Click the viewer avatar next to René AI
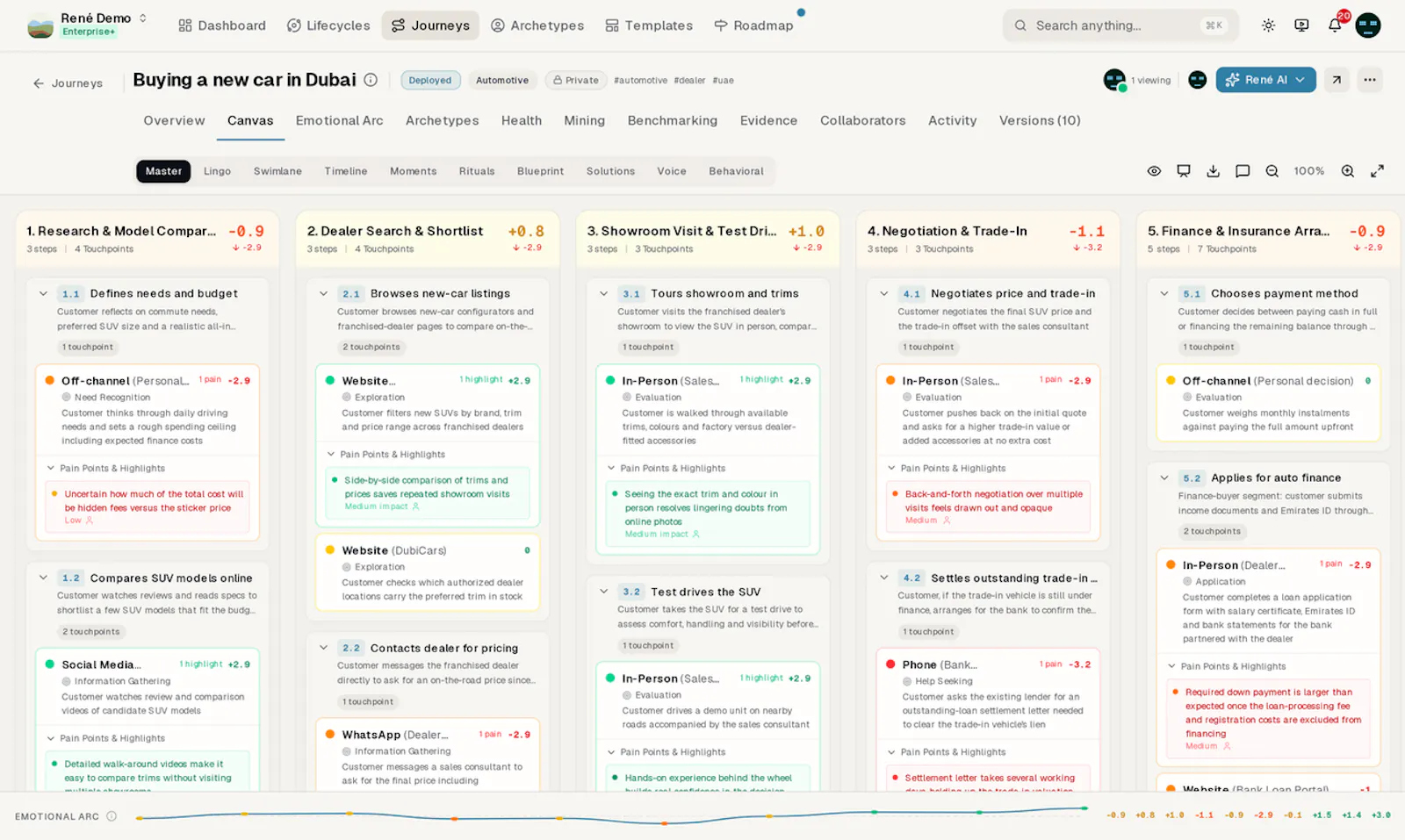This screenshot has width=1405, height=840. click(1197, 80)
